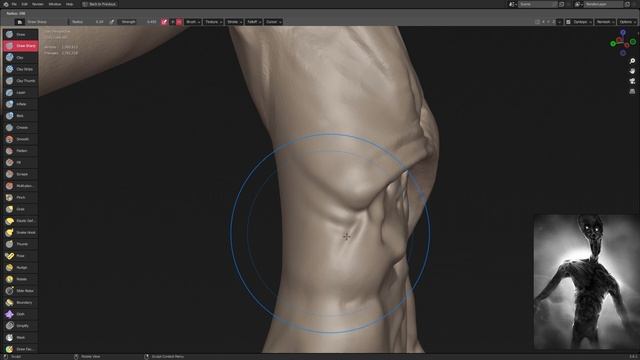
Task: Enable the Dyntopo checkbox
Action: tap(568, 22)
